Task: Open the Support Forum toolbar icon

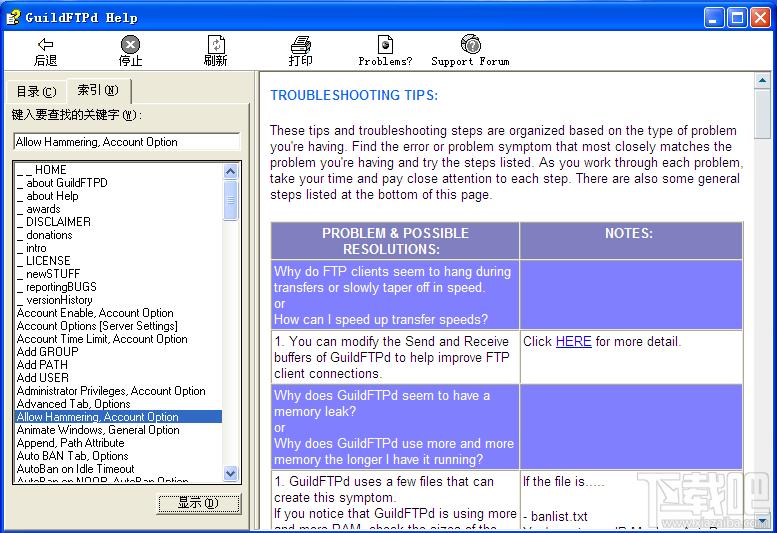Action: (470, 44)
